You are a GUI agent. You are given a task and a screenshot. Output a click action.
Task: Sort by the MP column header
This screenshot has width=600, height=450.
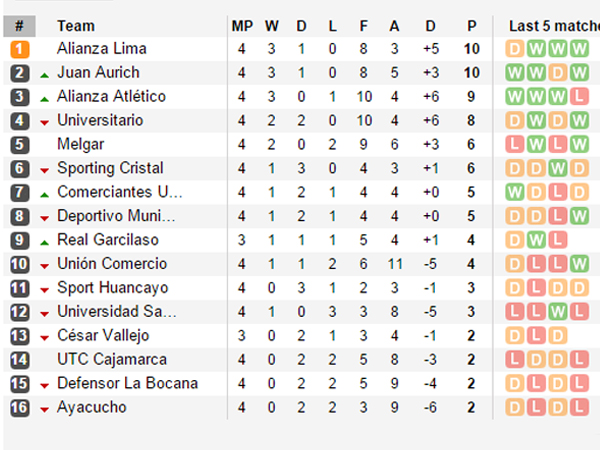pos(242,26)
